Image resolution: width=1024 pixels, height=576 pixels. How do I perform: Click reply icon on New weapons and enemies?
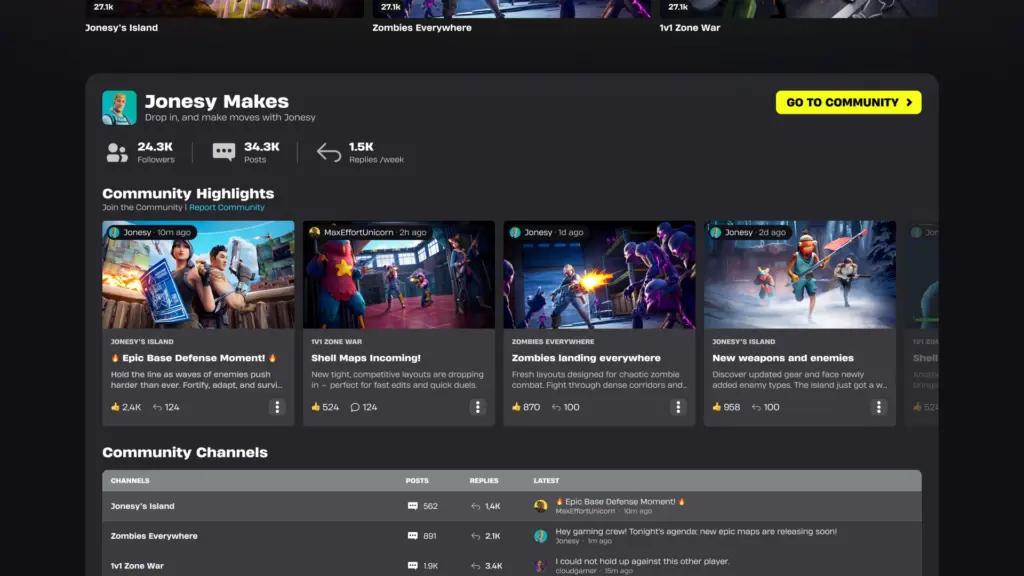[x=757, y=407]
